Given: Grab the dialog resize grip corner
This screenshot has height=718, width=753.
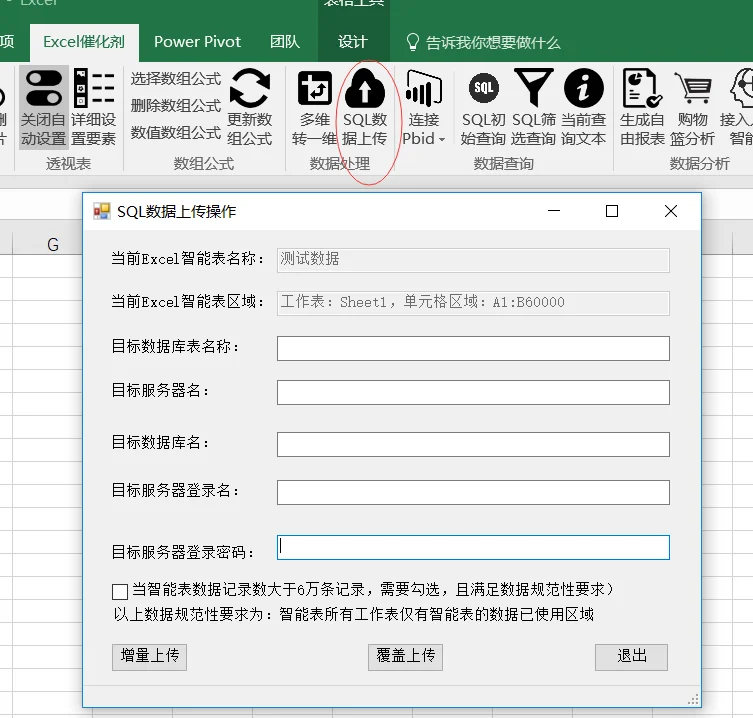Looking at the screenshot, I should click(693, 699).
